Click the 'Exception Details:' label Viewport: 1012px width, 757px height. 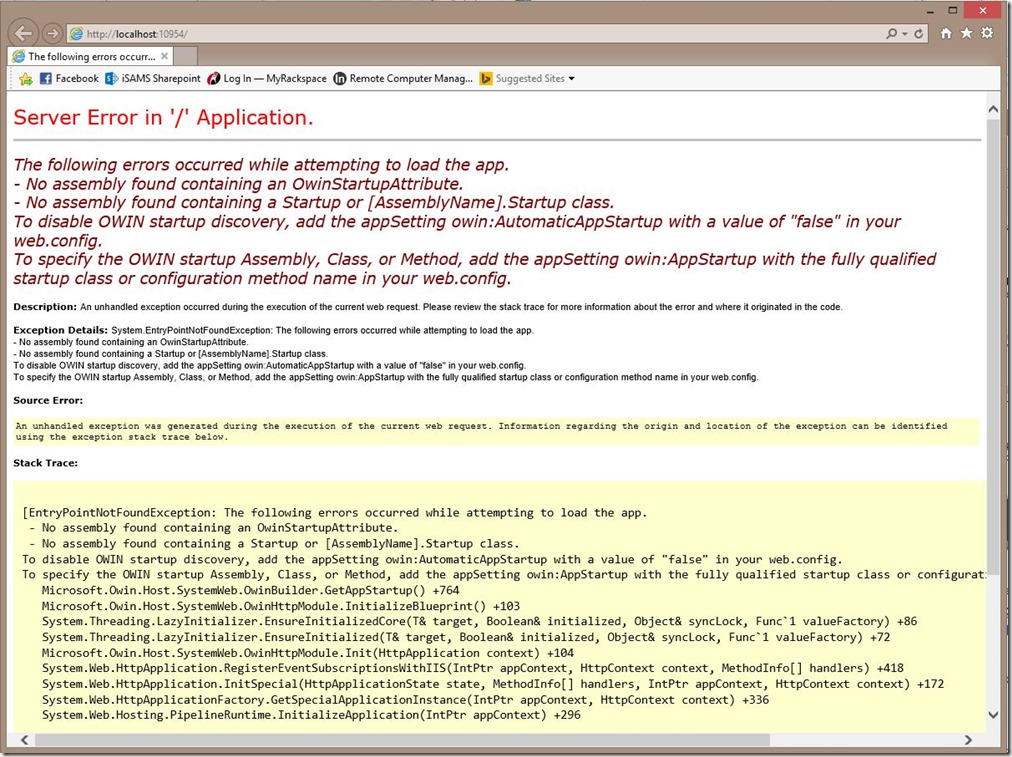click(x=60, y=330)
